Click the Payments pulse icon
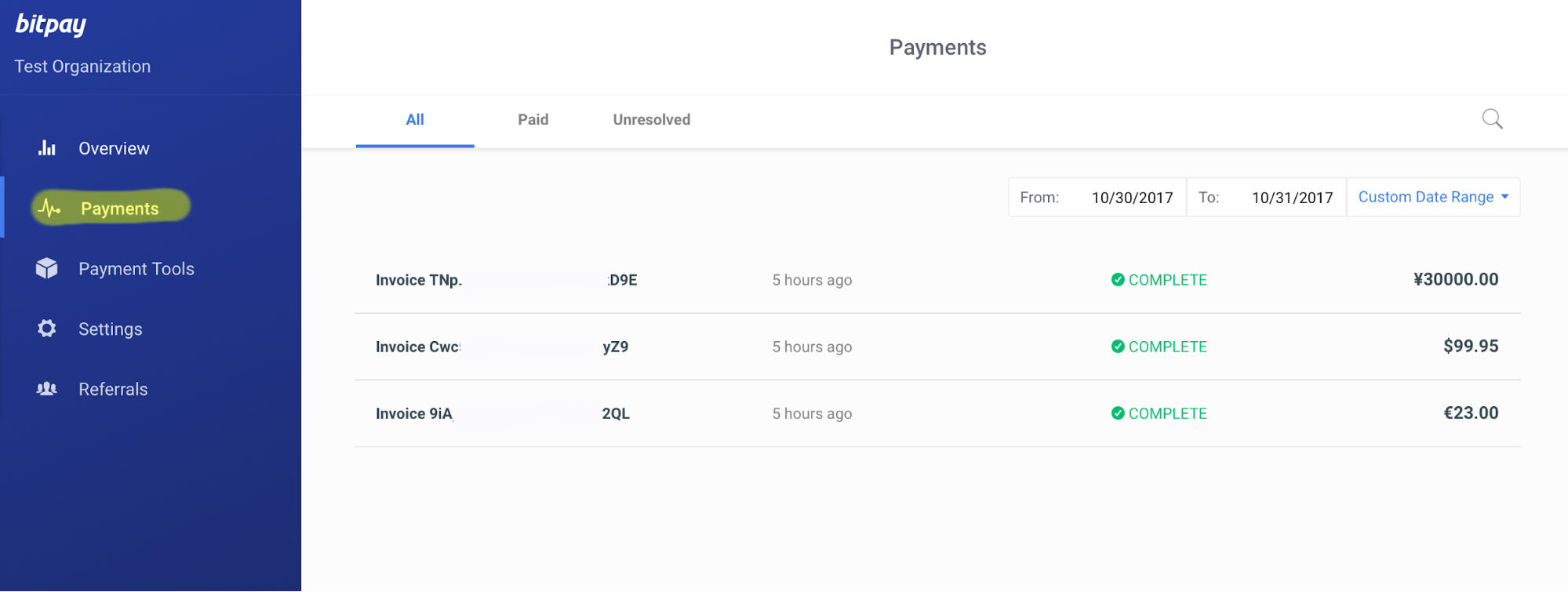 click(x=49, y=208)
